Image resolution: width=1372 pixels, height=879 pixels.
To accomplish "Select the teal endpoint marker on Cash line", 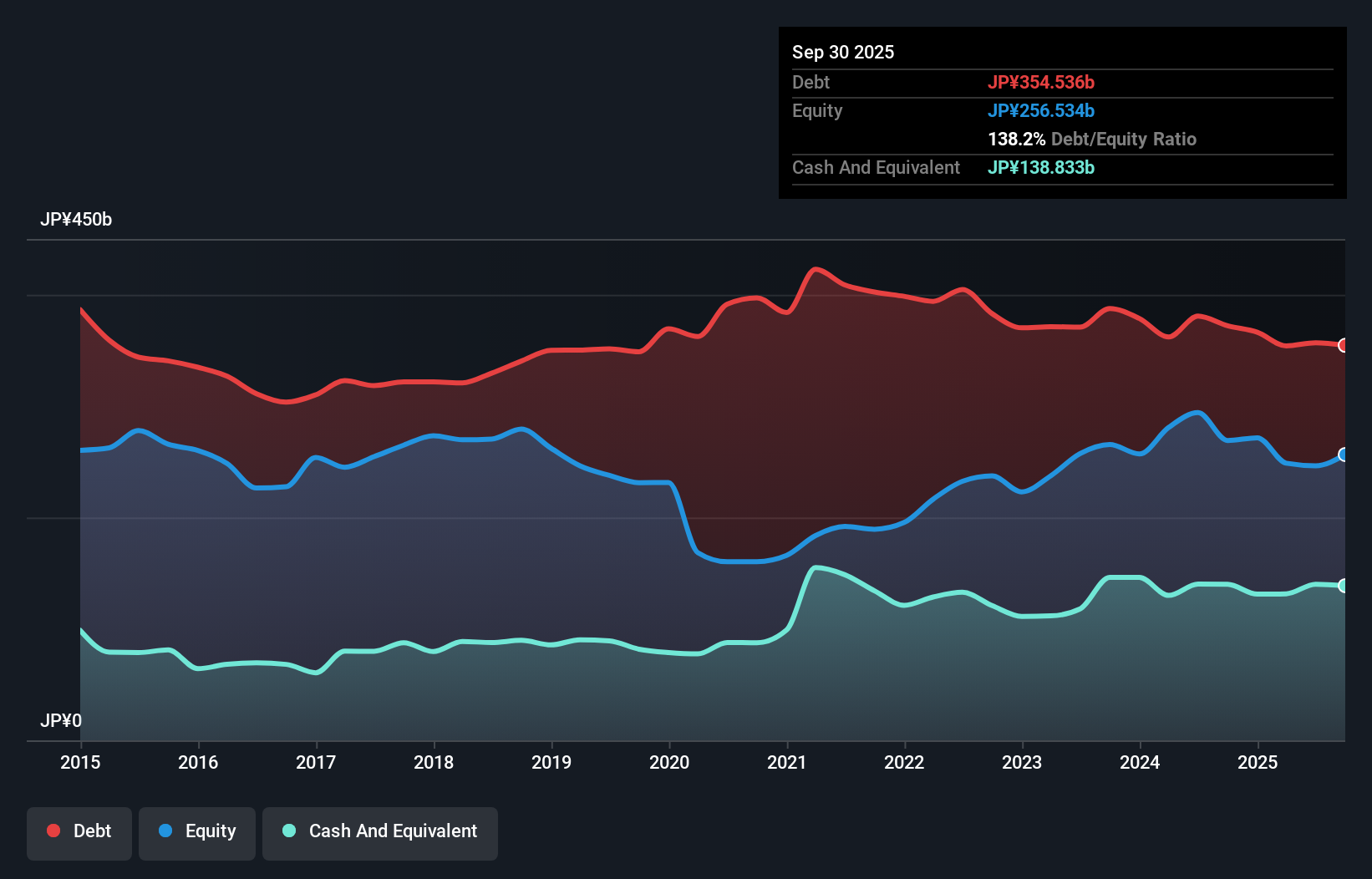I will click(1342, 585).
